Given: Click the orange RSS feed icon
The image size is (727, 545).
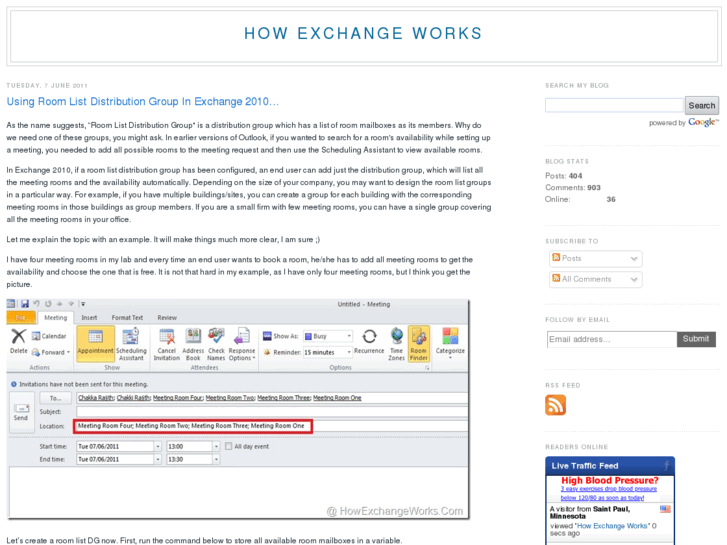Looking at the screenshot, I should pos(555,405).
